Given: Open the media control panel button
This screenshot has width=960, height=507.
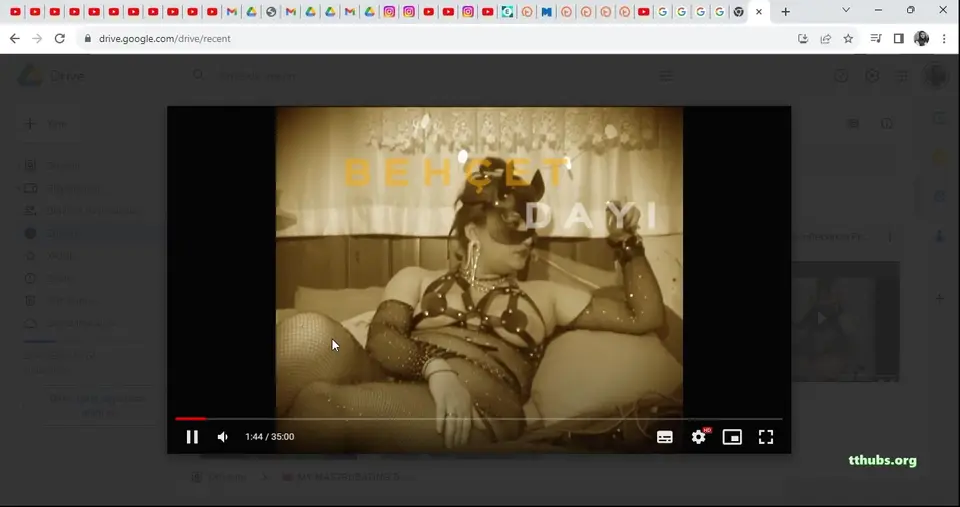Looking at the screenshot, I should 876,39.
